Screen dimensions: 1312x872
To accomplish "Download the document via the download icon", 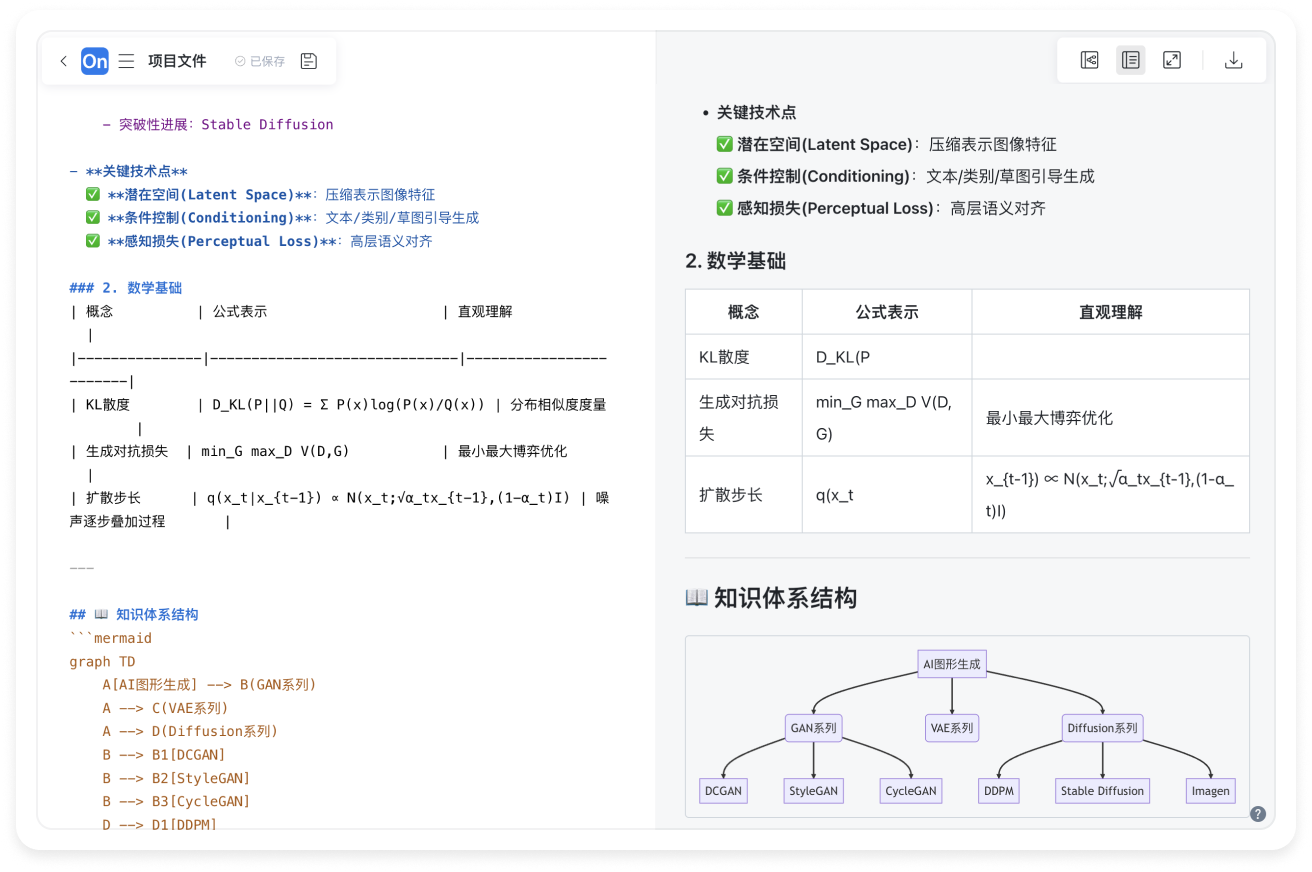I will click(1234, 60).
